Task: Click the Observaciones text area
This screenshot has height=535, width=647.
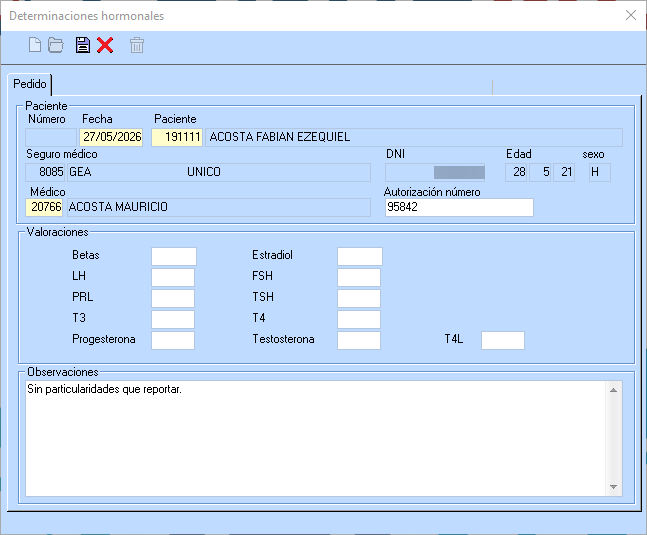Action: tap(316, 438)
